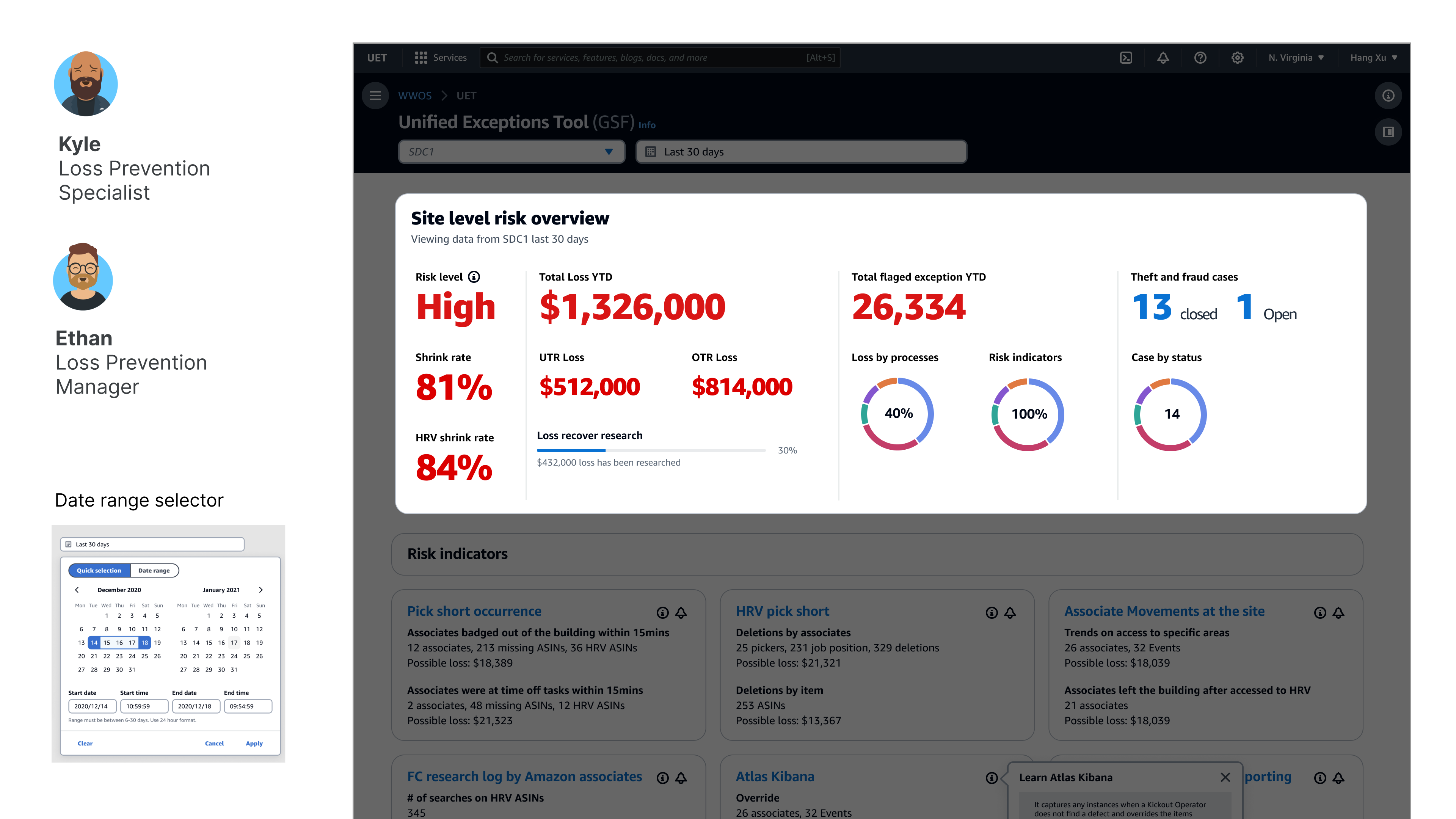Viewport: 1456px width, 819px height.
Task: Click info icon next to Risk level
Action: tap(474, 277)
